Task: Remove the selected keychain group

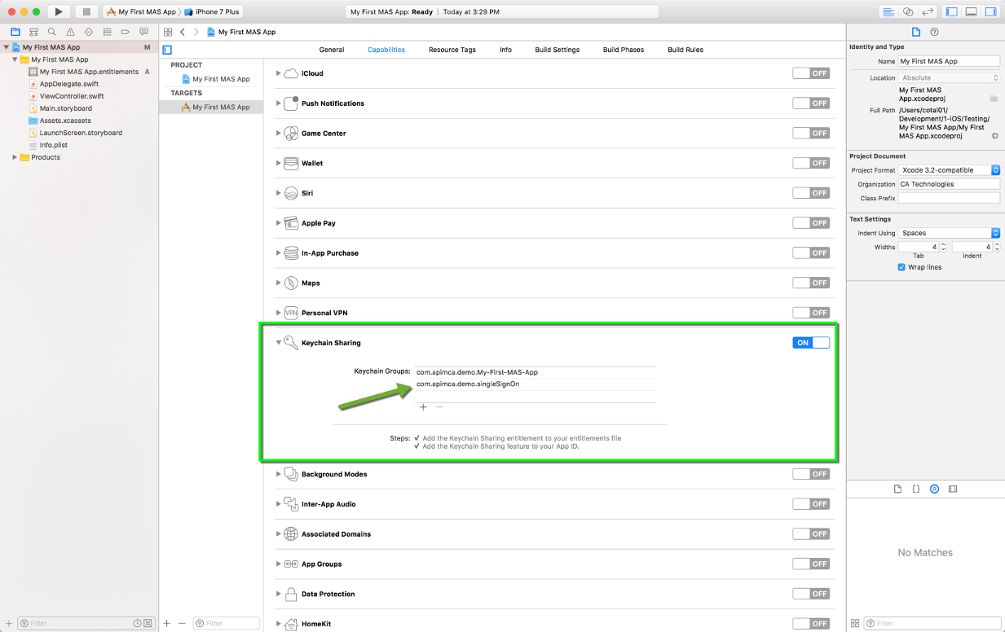Action: 440,407
